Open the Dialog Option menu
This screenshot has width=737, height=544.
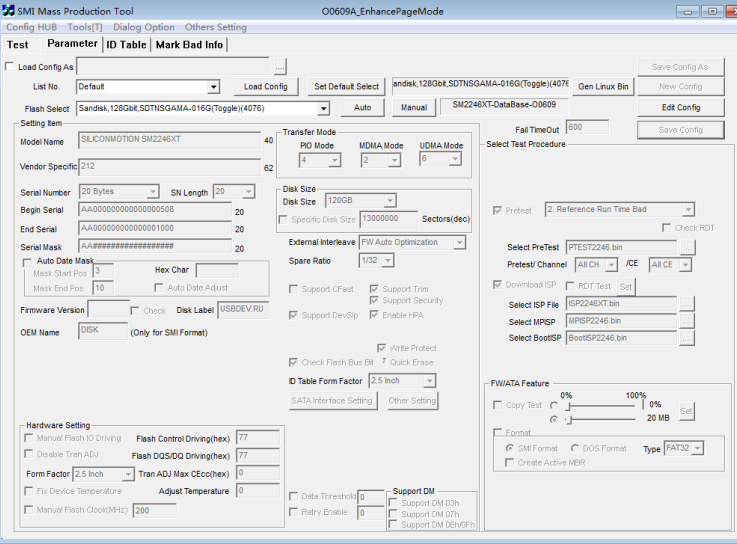pyautogui.click(x=143, y=27)
